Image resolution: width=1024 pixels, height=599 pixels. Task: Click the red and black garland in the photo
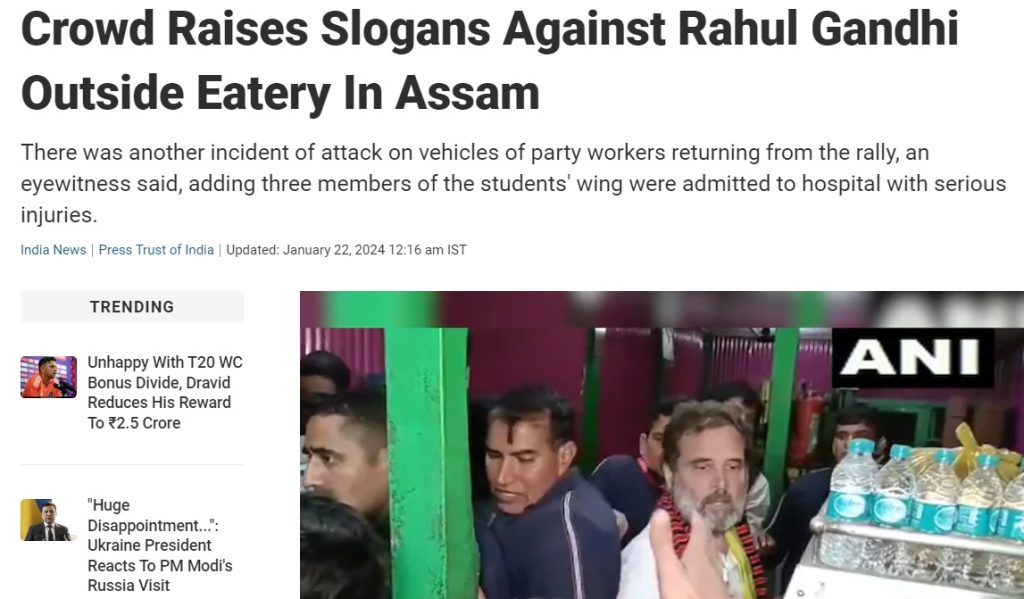pyautogui.click(x=712, y=542)
